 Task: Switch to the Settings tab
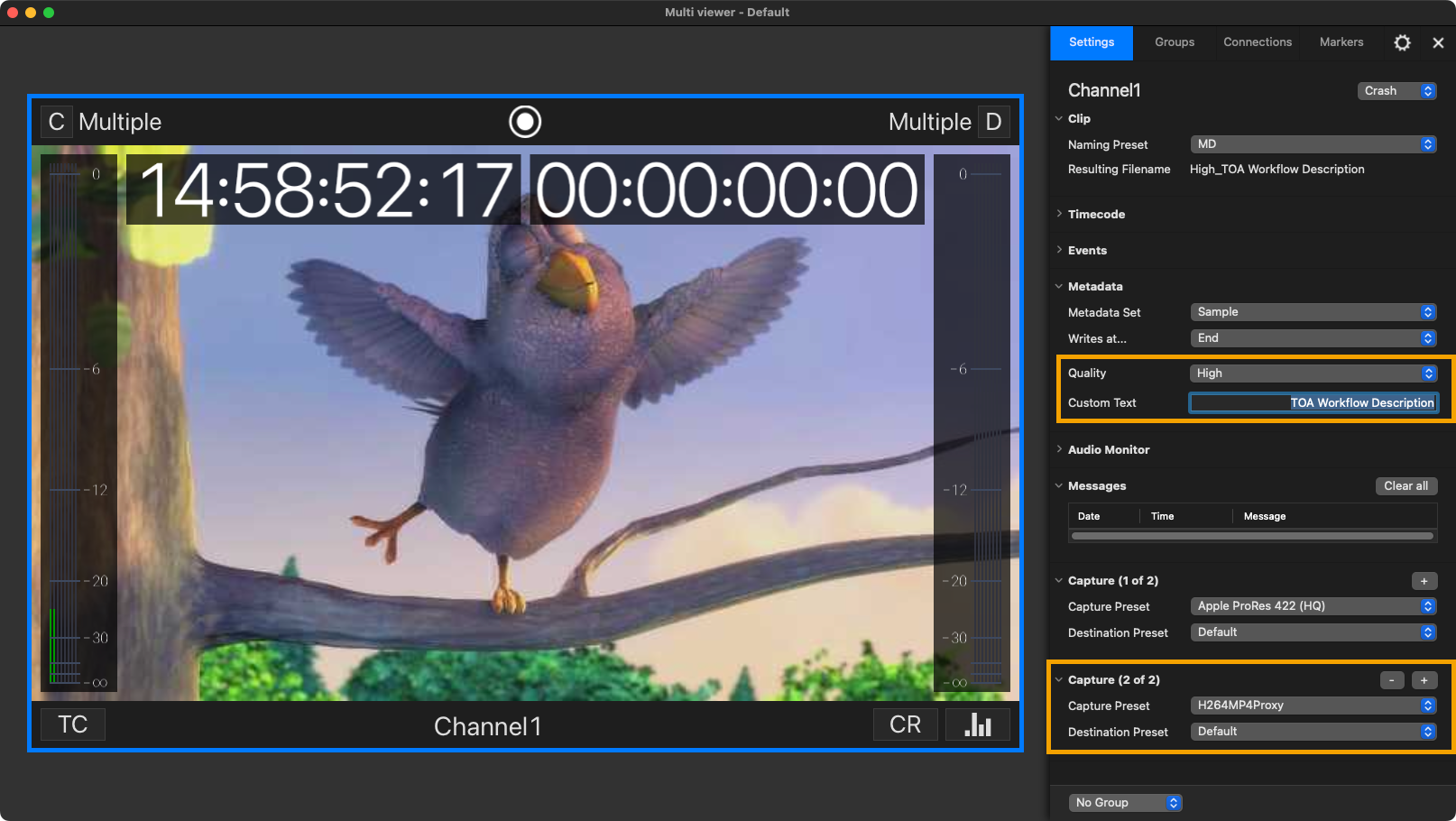tap(1092, 42)
